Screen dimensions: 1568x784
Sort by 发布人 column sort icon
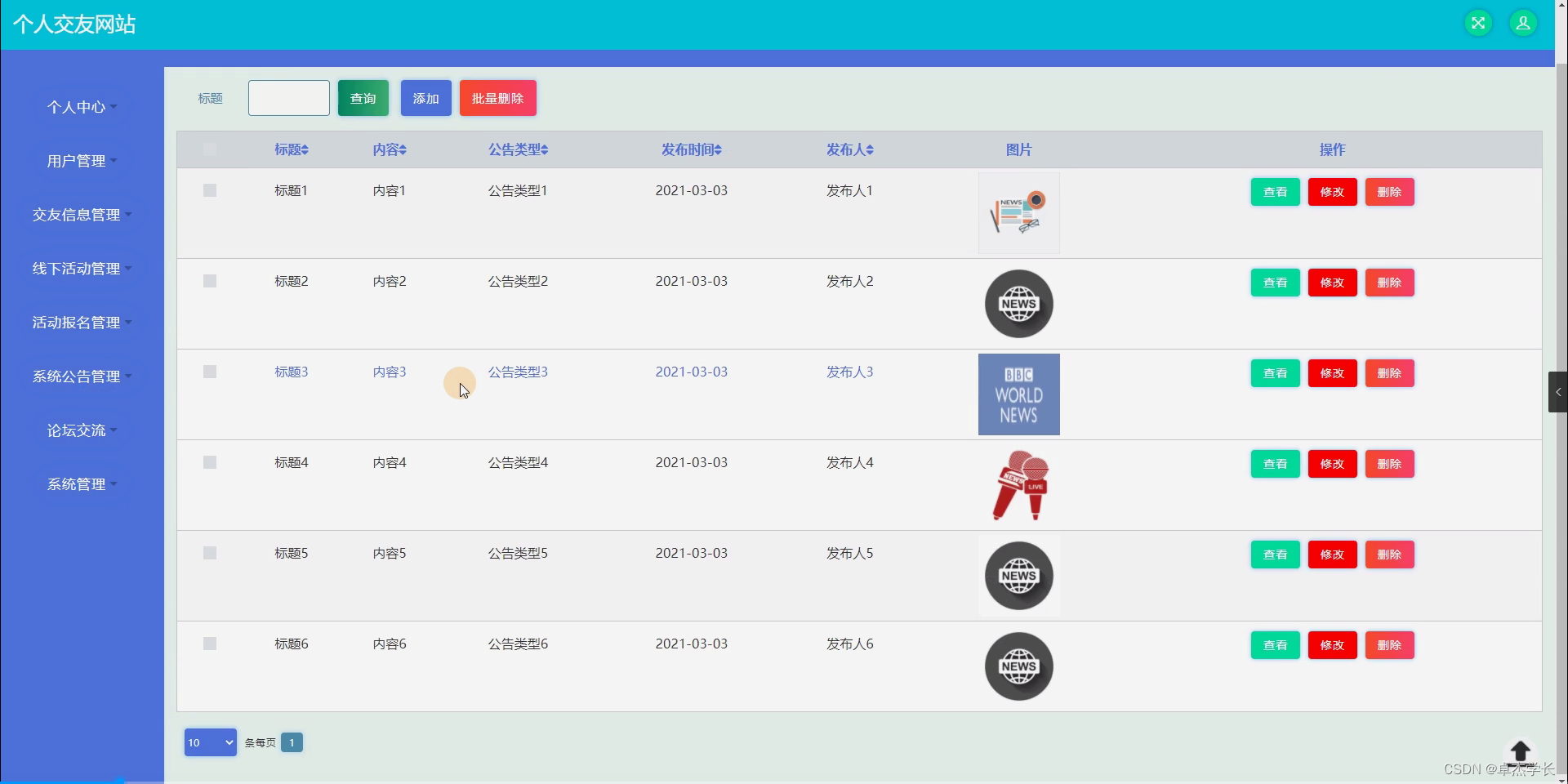click(870, 150)
